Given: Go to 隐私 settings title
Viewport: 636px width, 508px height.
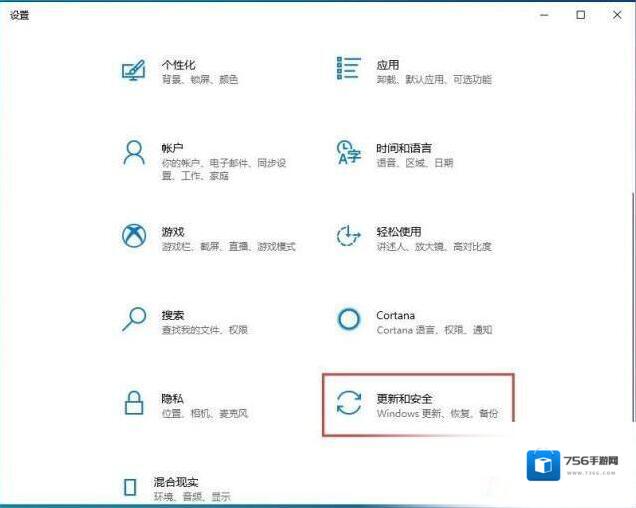Looking at the screenshot, I should coord(172,398).
